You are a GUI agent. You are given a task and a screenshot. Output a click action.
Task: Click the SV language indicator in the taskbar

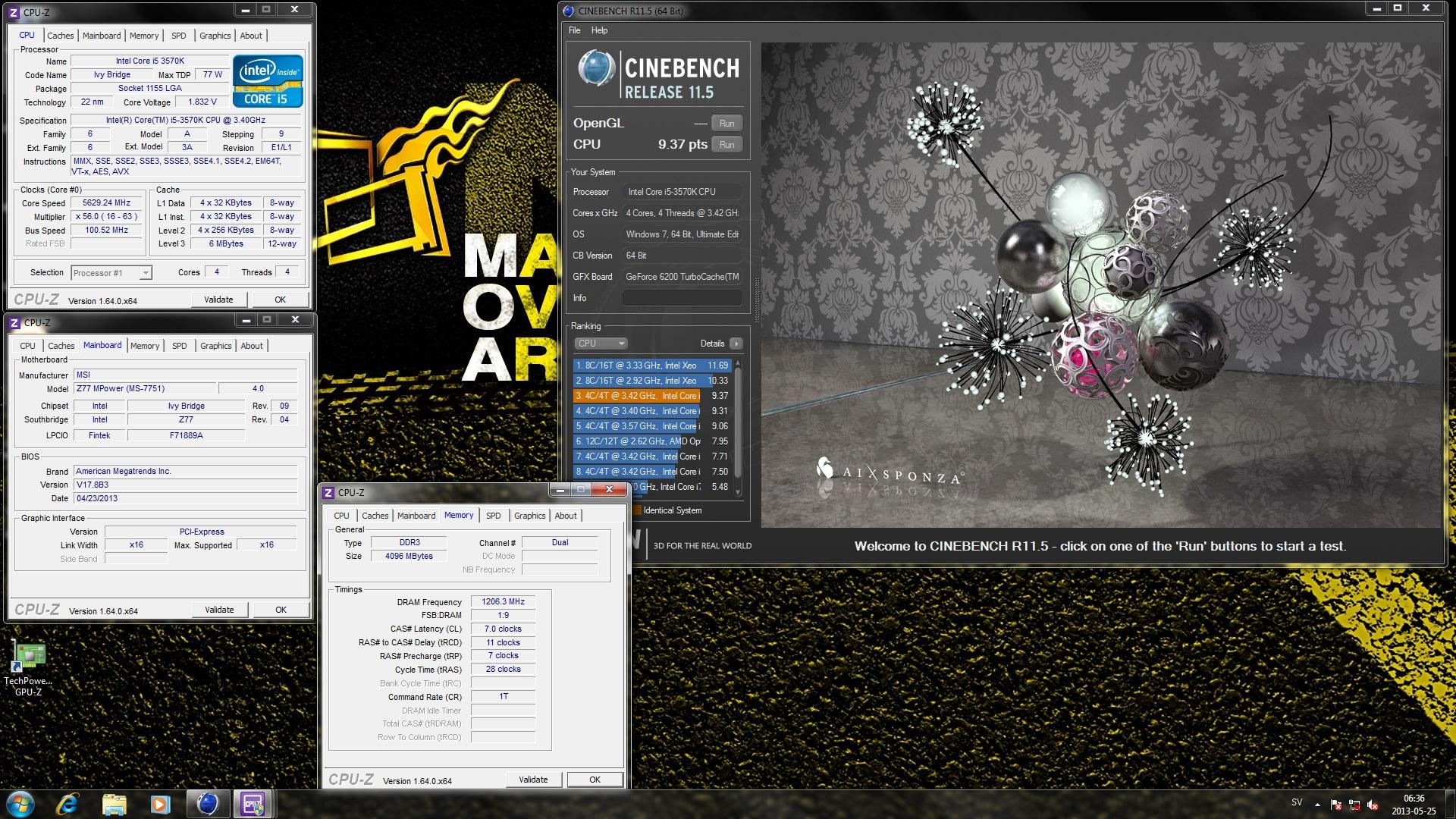click(1297, 802)
